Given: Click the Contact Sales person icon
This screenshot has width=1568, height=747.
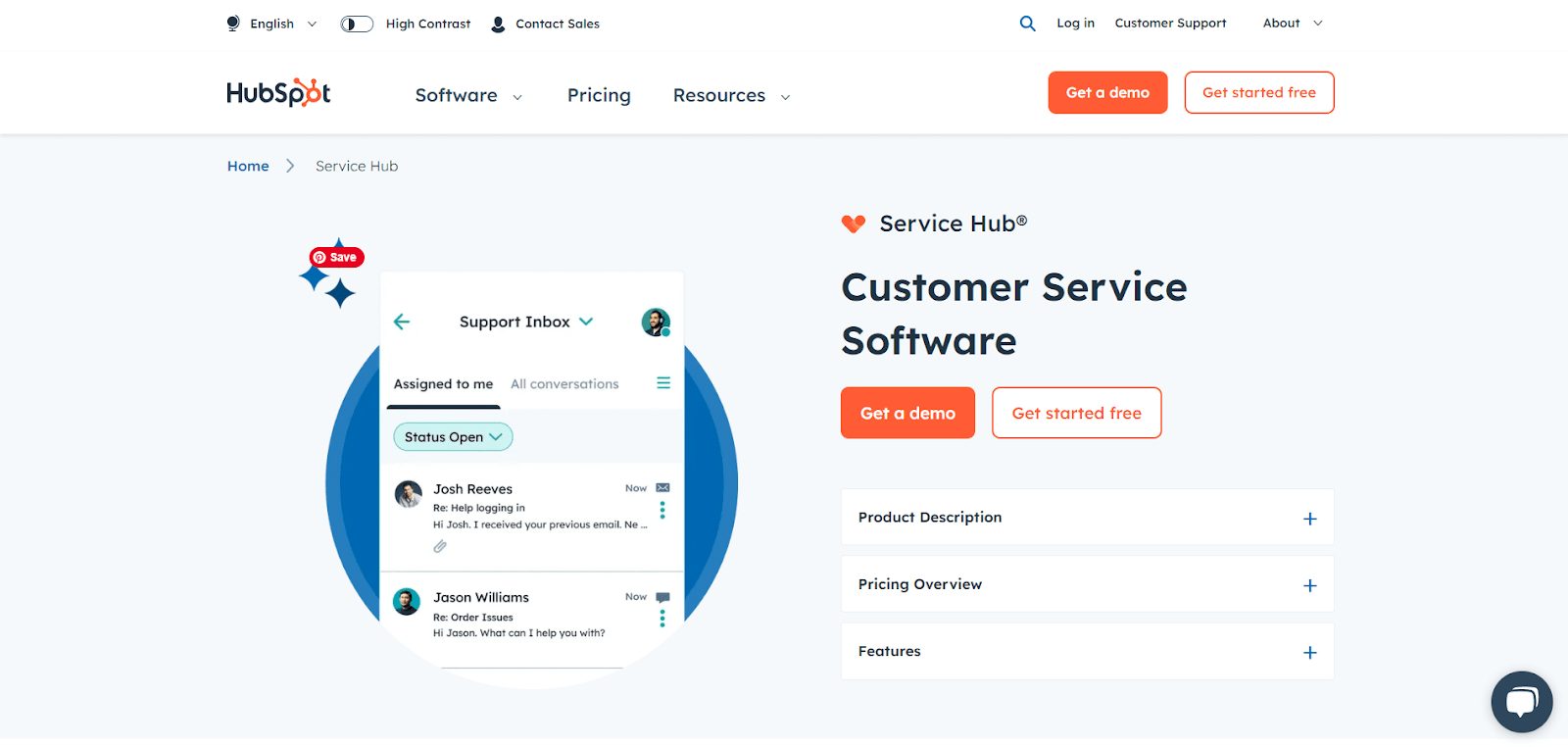Looking at the screenshot, I should pos(498,24).
